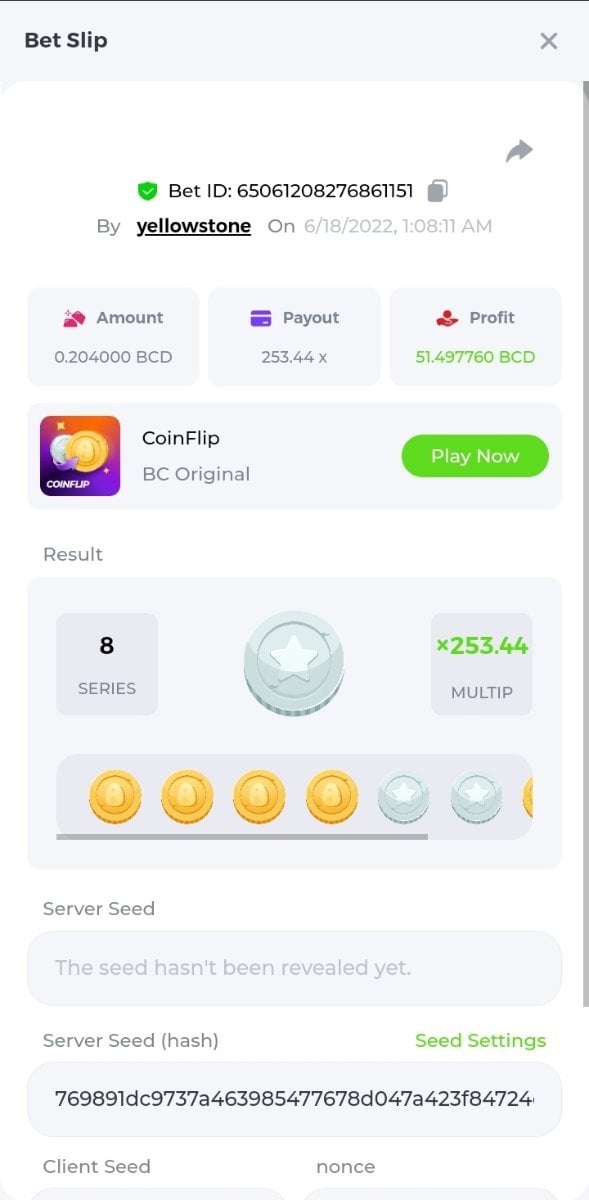Open Seed Settings link
589x1200 pixels.
[x=480, y=1041]
